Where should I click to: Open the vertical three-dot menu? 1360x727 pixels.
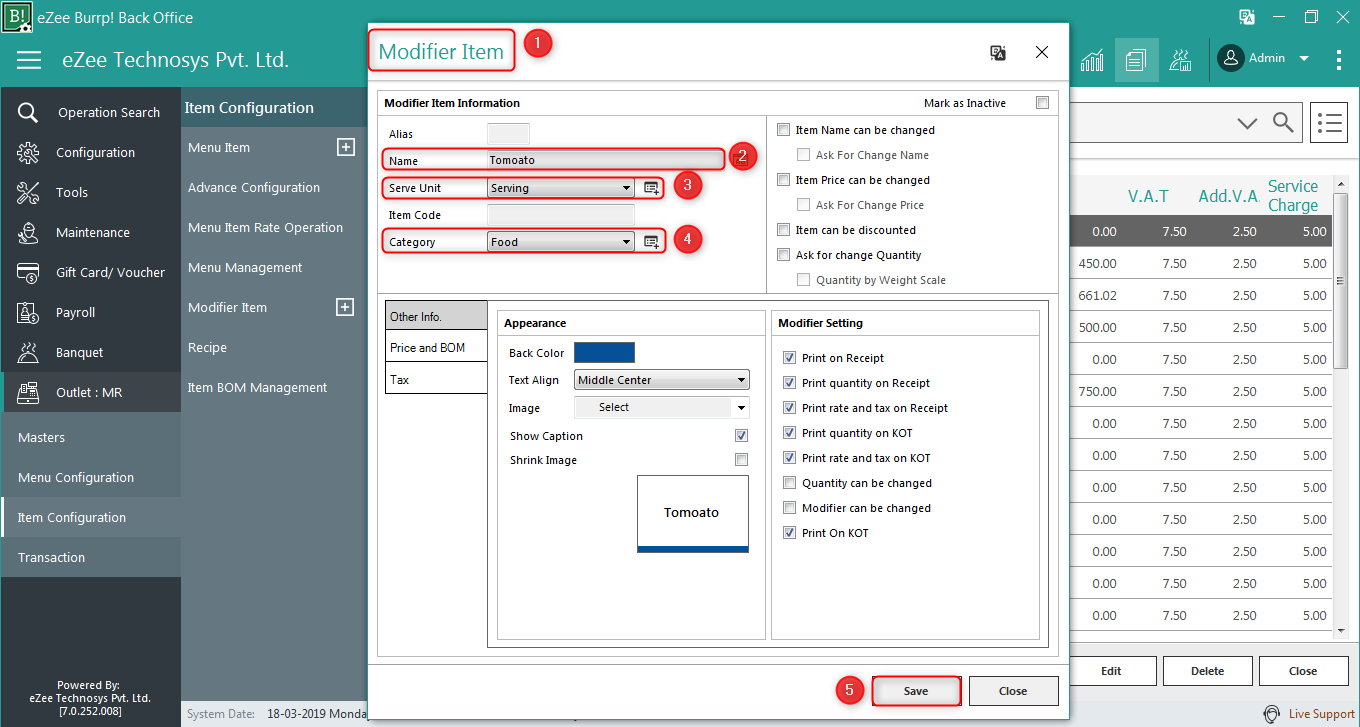pos(1339,59)
